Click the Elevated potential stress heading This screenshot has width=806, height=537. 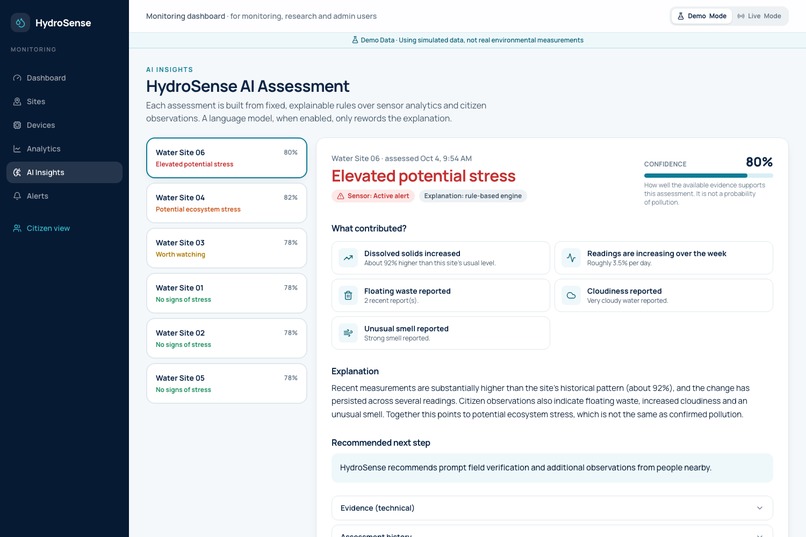[424, 176]
